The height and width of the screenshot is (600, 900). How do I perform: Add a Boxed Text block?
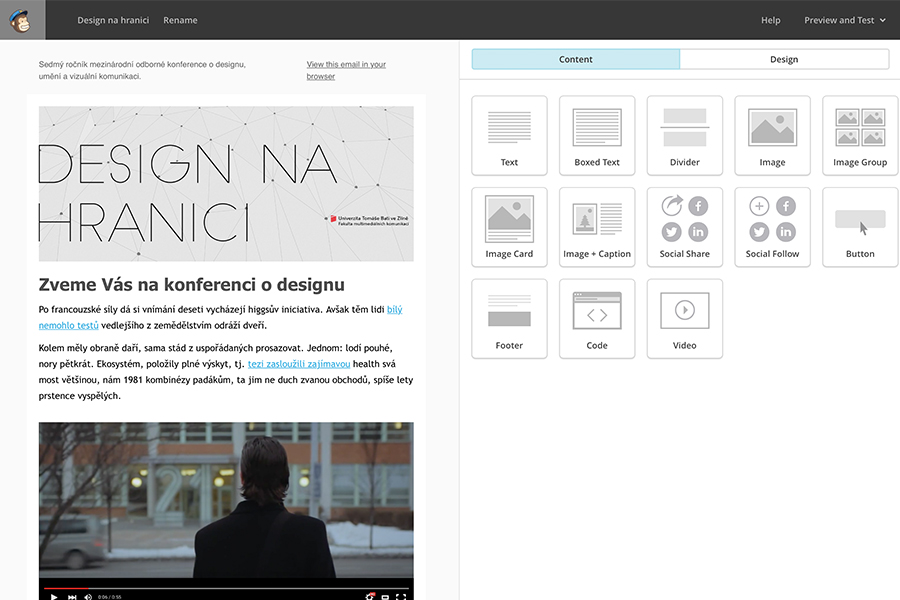[x=597, y=135]
